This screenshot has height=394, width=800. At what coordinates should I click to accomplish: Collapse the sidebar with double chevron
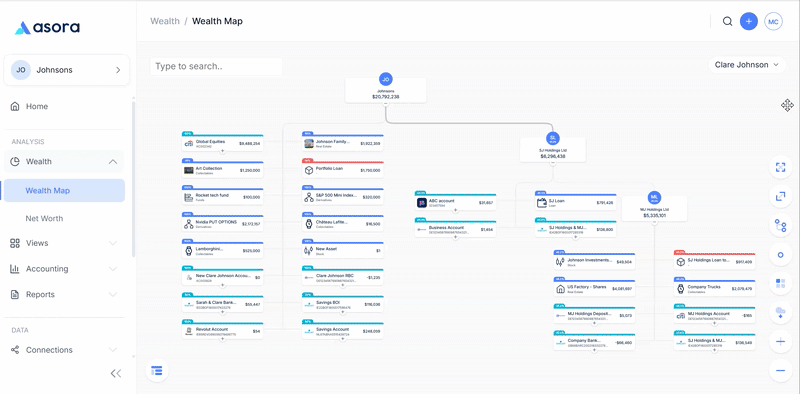coord(116,374)
